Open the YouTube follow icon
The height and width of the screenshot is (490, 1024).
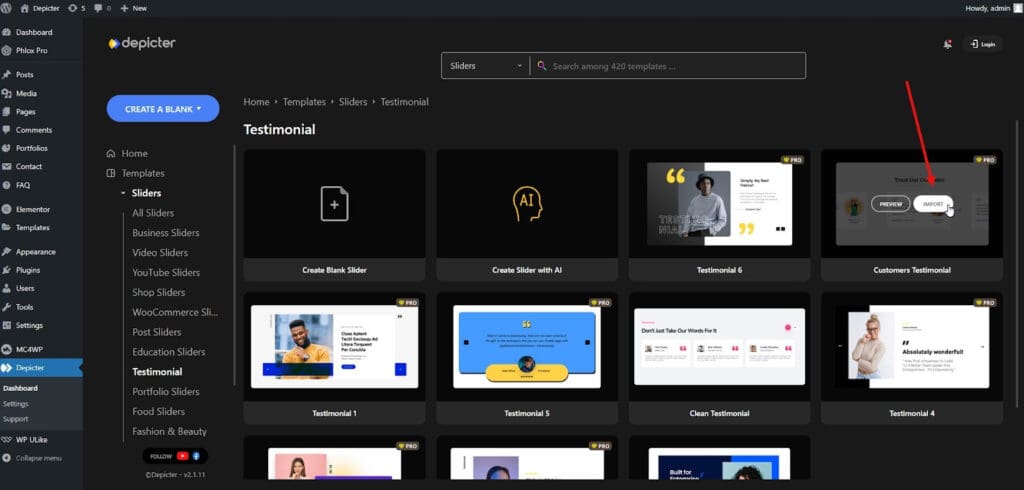click(x=182, y=456)
